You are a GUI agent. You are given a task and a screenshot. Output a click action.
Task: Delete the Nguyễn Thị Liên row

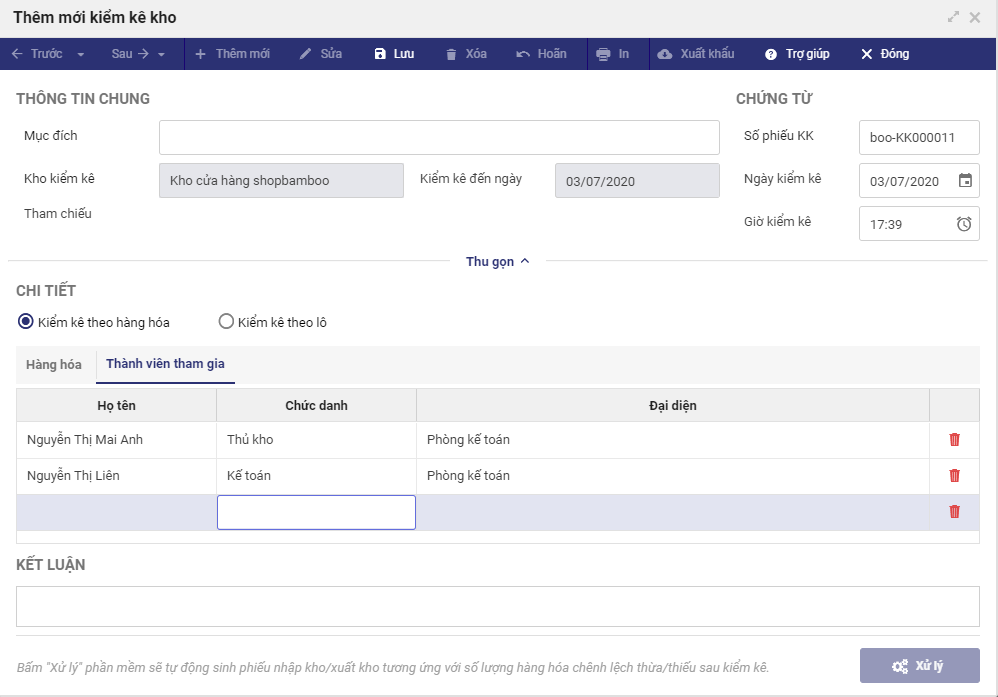[954, 476]
